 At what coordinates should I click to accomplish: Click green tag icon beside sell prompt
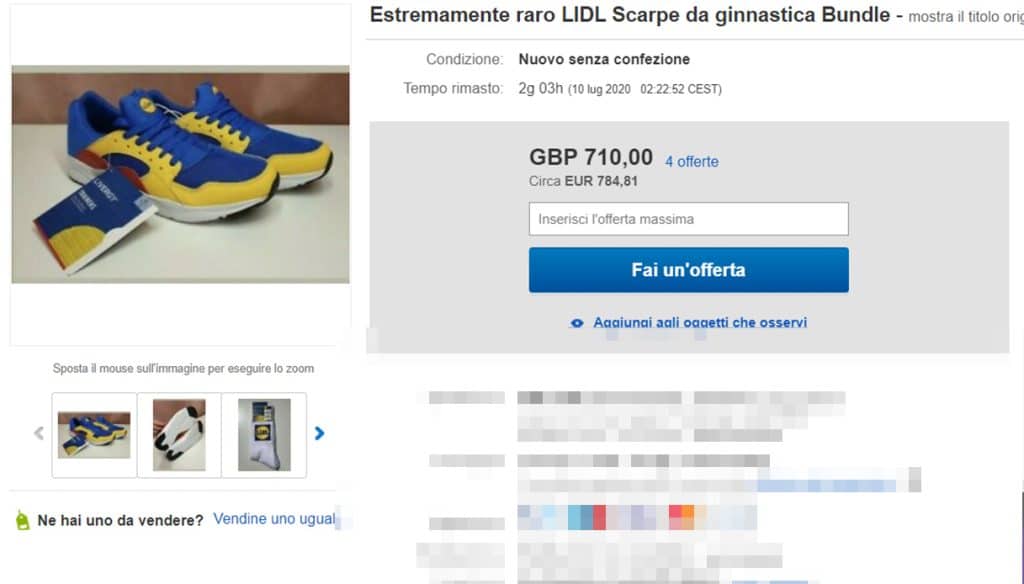pyautogui.click(x=23, y=521)
